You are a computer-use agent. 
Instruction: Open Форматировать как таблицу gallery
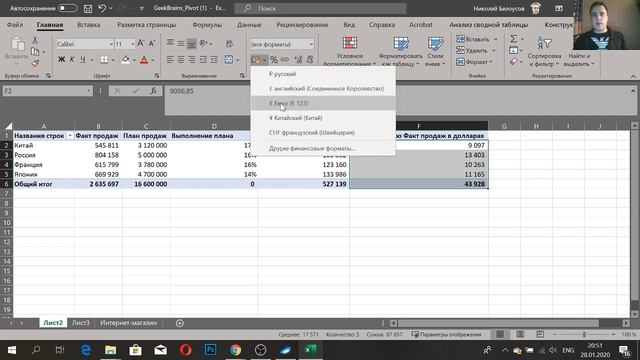(400, 51)
